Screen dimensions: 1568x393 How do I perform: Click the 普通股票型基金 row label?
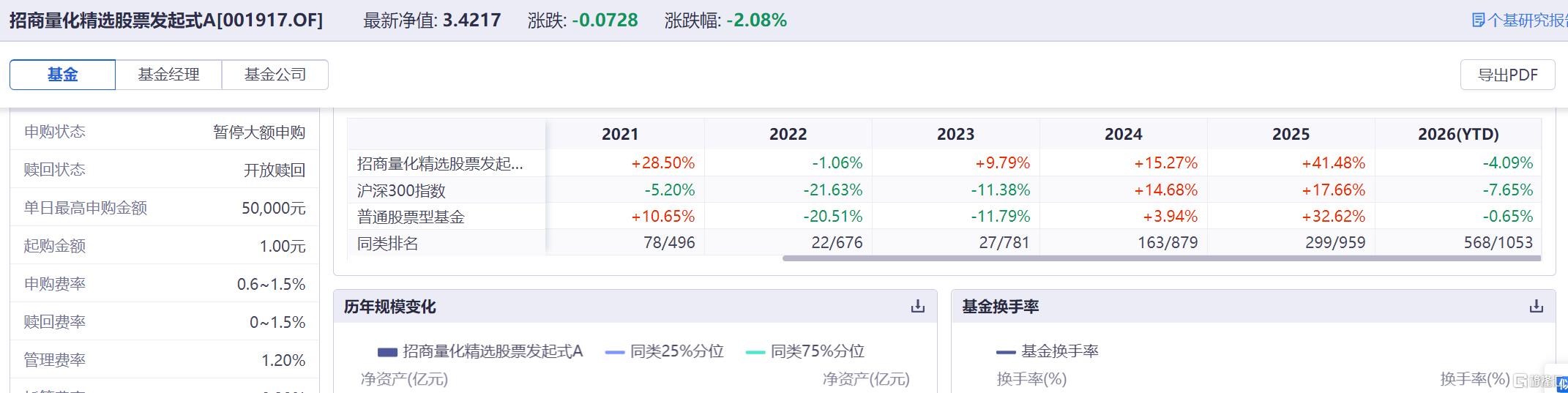tap(411, 217)
